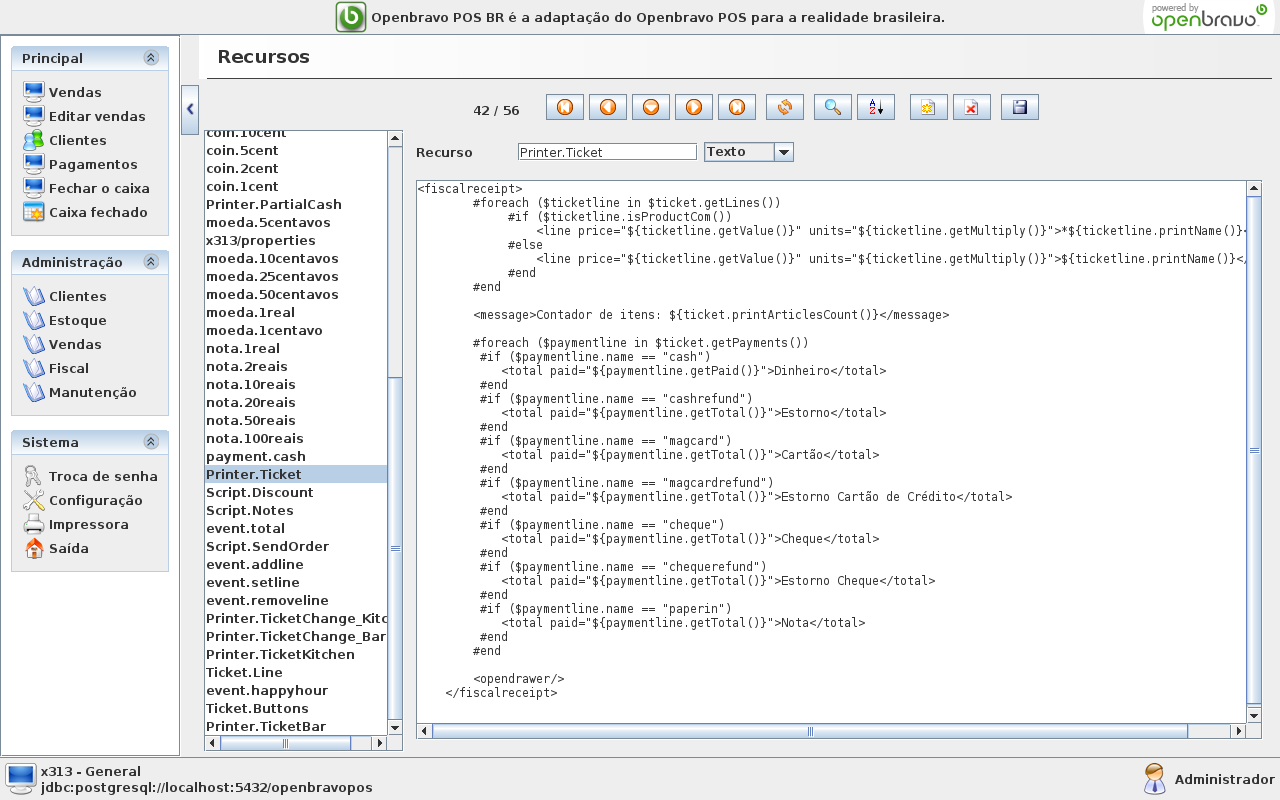Click the orange down-arrow list navigation button
This screenshot has height=800, width=1280.
click(x=651, y=107)
